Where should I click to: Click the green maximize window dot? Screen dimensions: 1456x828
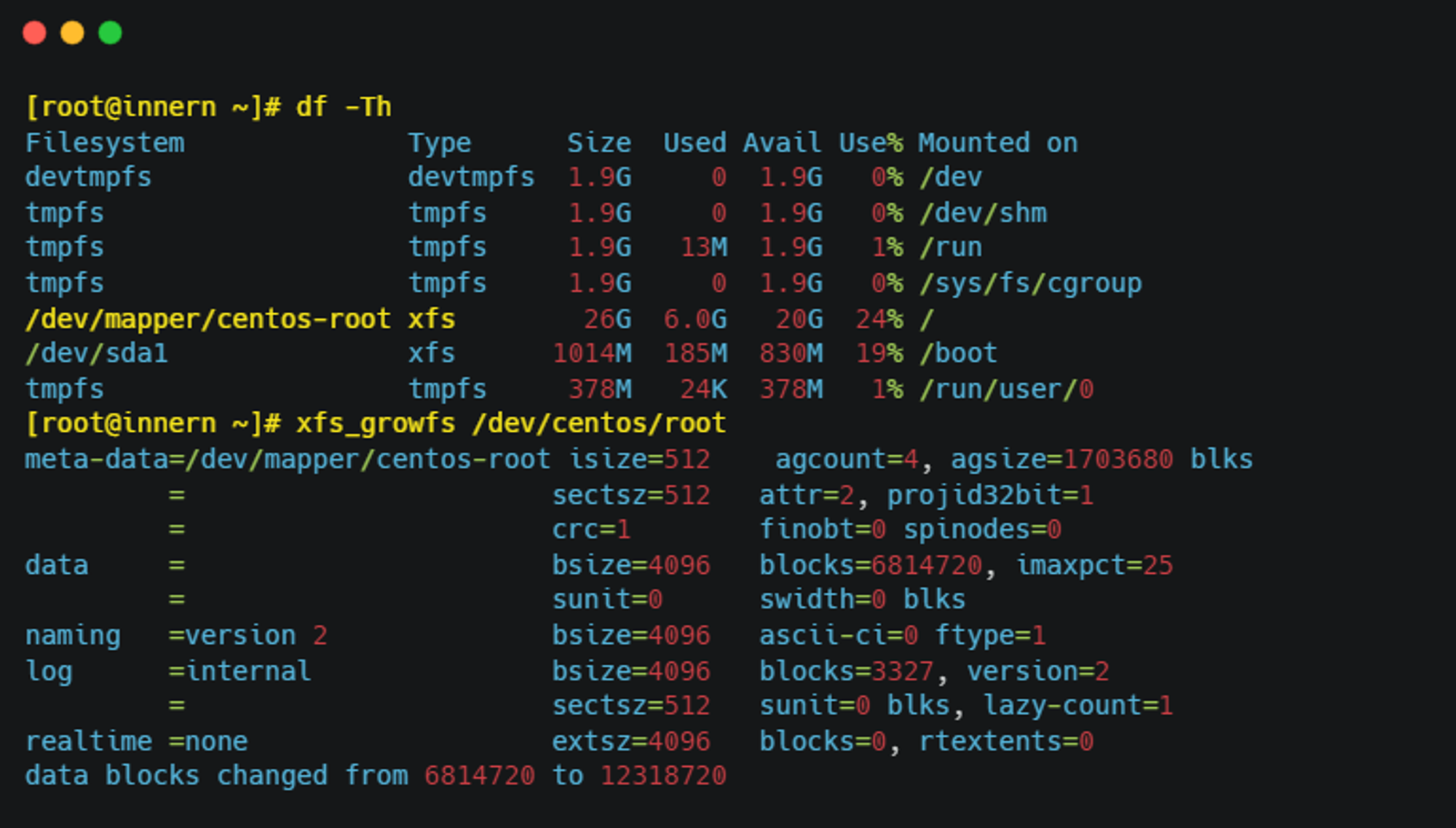click(110, 33)
